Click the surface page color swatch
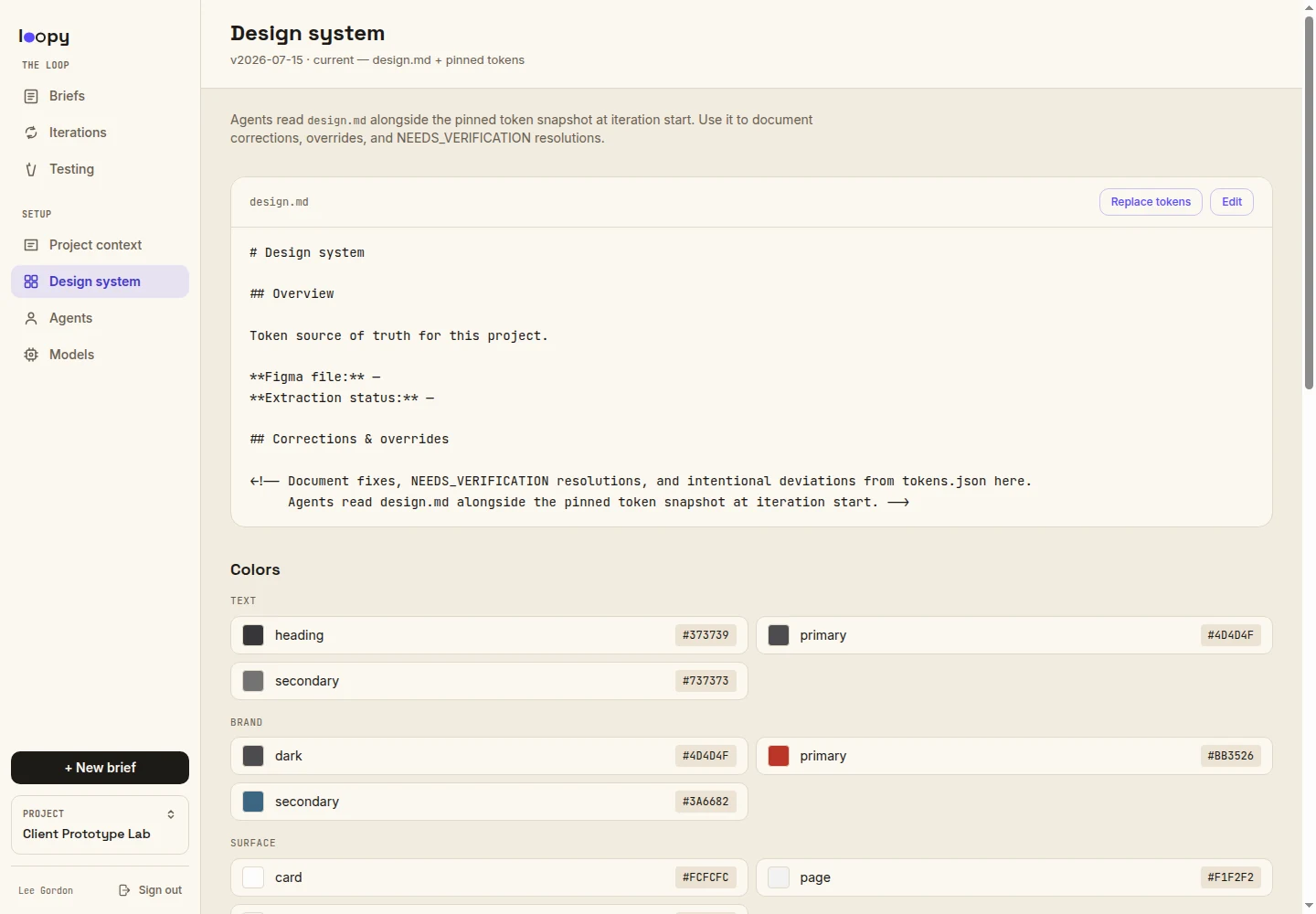This screenshot has width=1316, height=914. [x=779, y=877]
